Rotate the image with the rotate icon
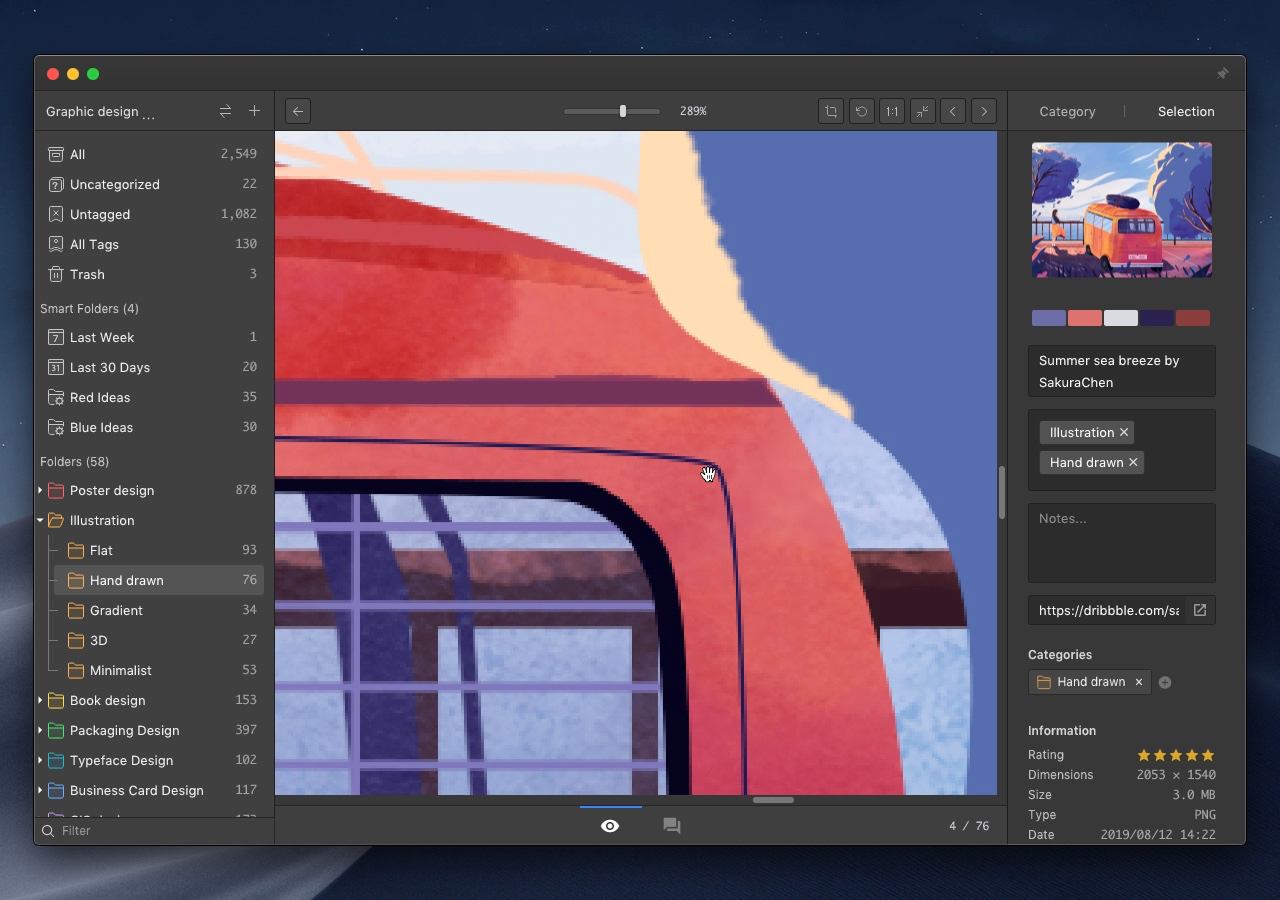This screenshot has height=900, width=1280. 861,111
